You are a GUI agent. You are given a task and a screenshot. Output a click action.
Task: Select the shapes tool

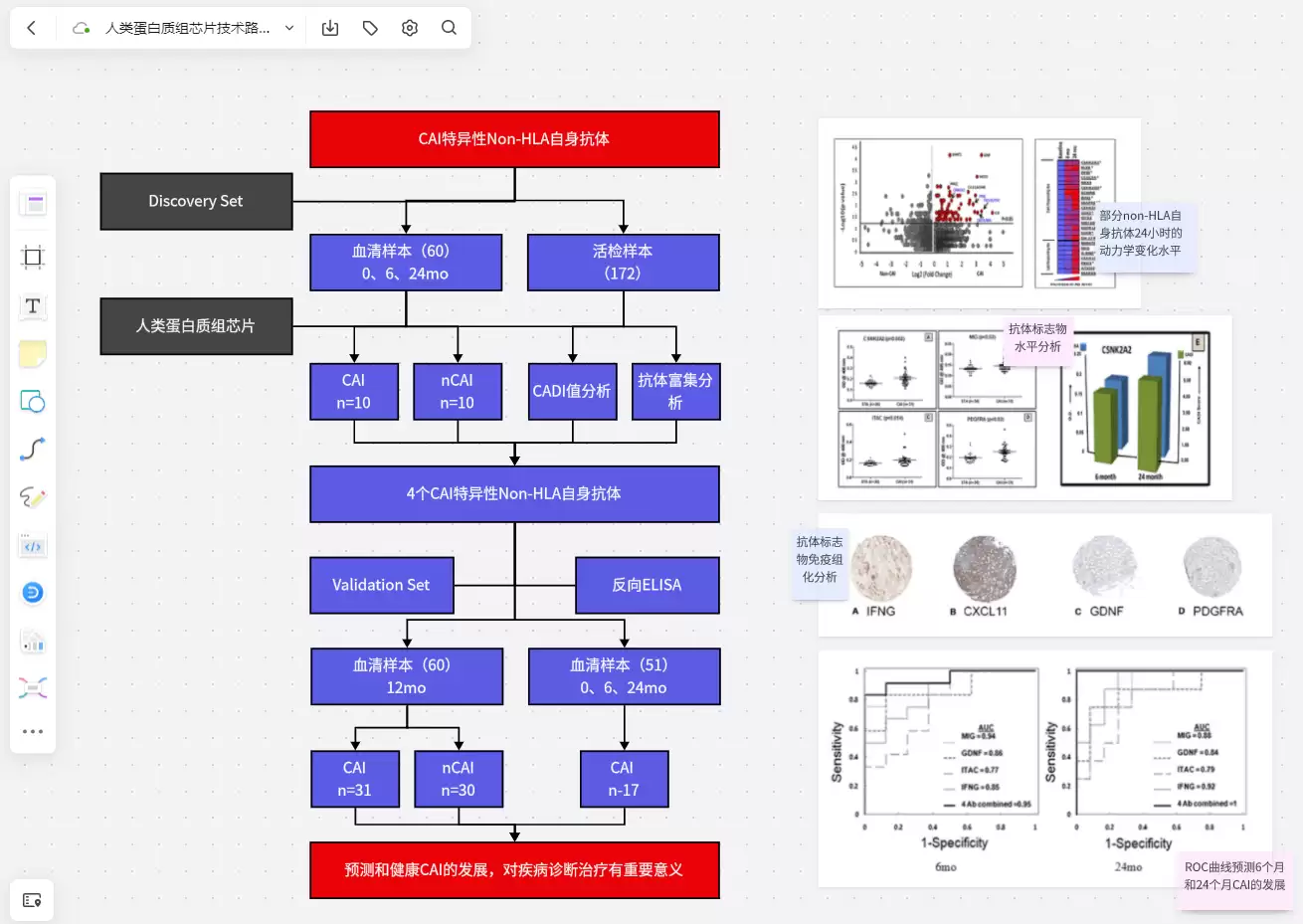pyautogui.click(x=33, y=402)
